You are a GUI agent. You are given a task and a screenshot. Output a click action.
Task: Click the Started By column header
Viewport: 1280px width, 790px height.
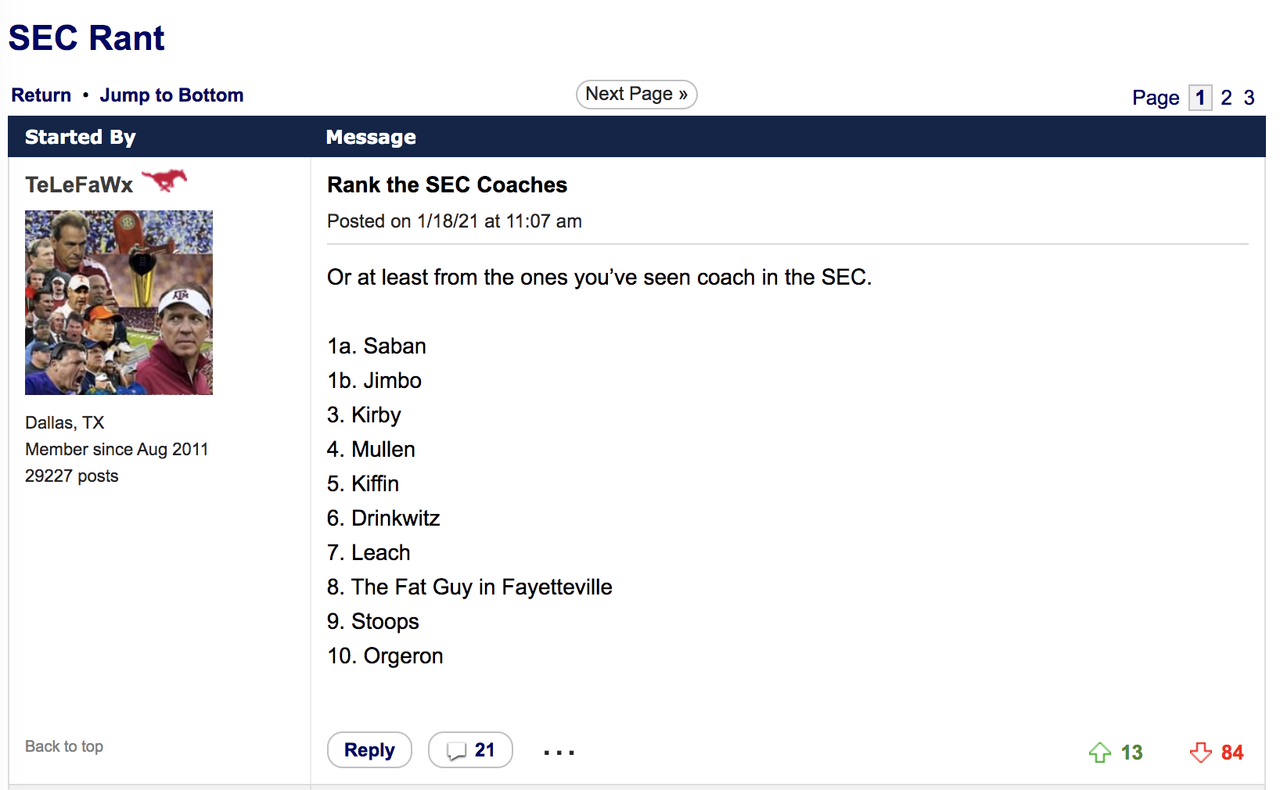80,137
